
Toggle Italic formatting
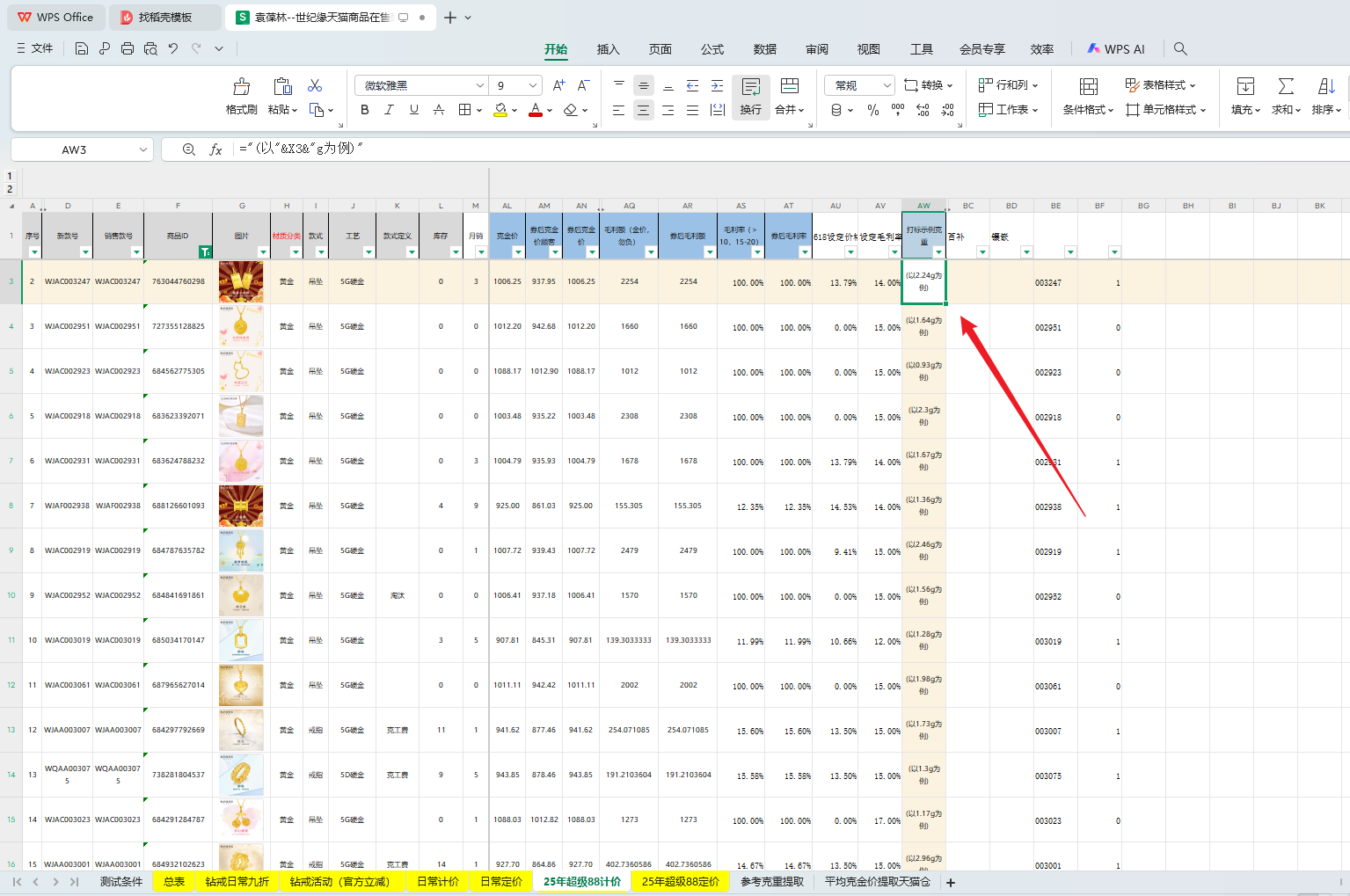click(389, 110)
